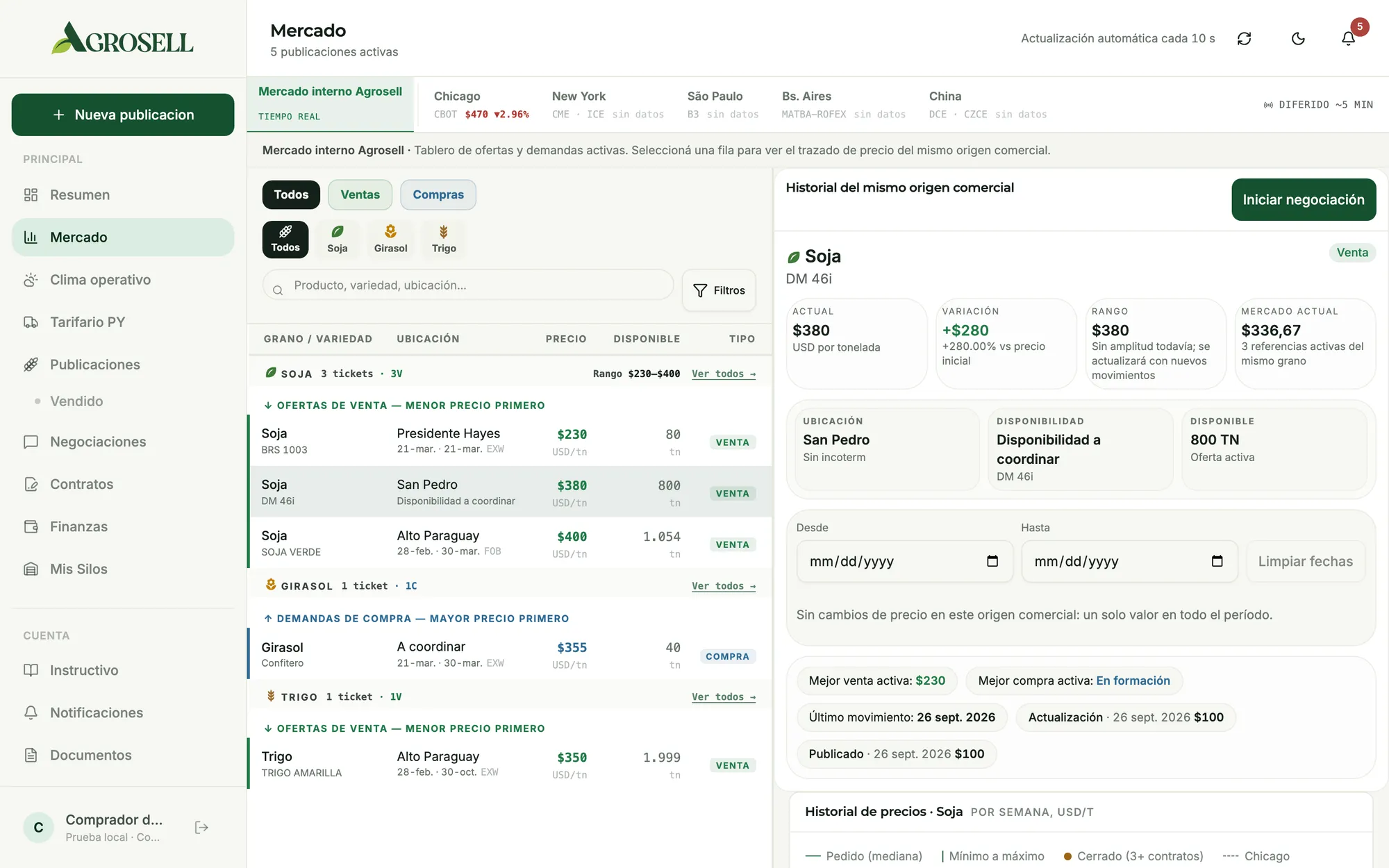Click the logout icon next to Comprador
Viewport: 1389px width, 868px height.
point(201,827)
